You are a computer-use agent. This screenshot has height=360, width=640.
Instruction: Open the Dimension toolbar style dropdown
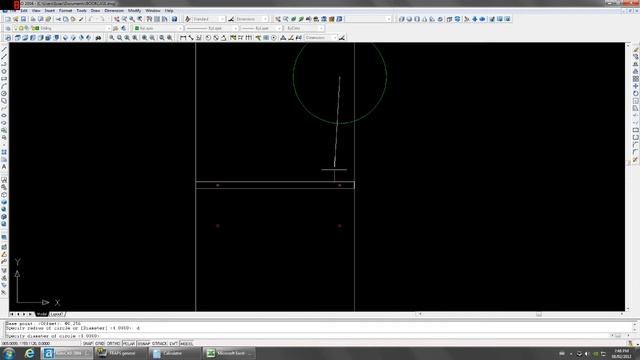tap(334, 38)
